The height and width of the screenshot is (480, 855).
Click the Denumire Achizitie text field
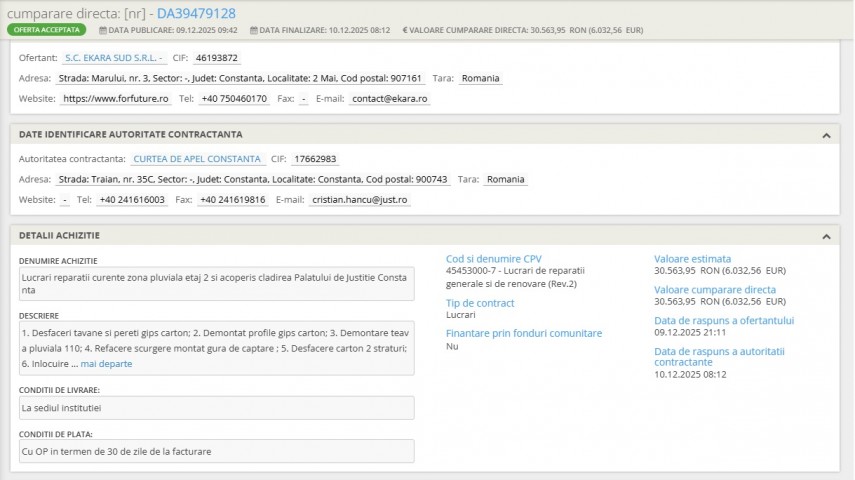216,283
